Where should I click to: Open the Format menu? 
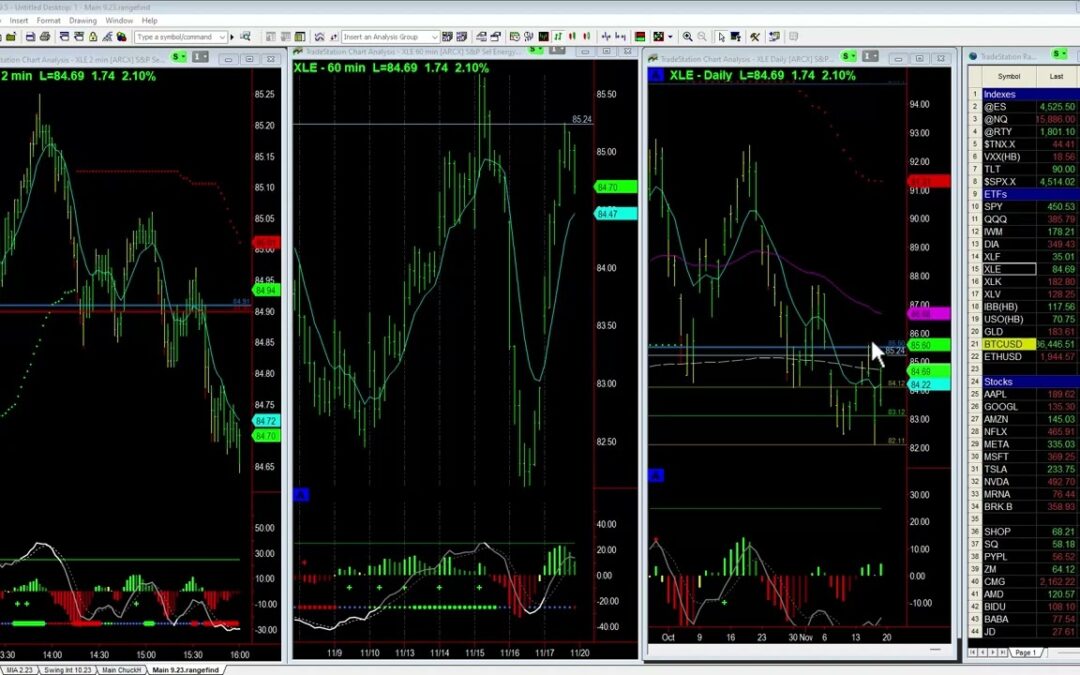(x=48, y=21)
